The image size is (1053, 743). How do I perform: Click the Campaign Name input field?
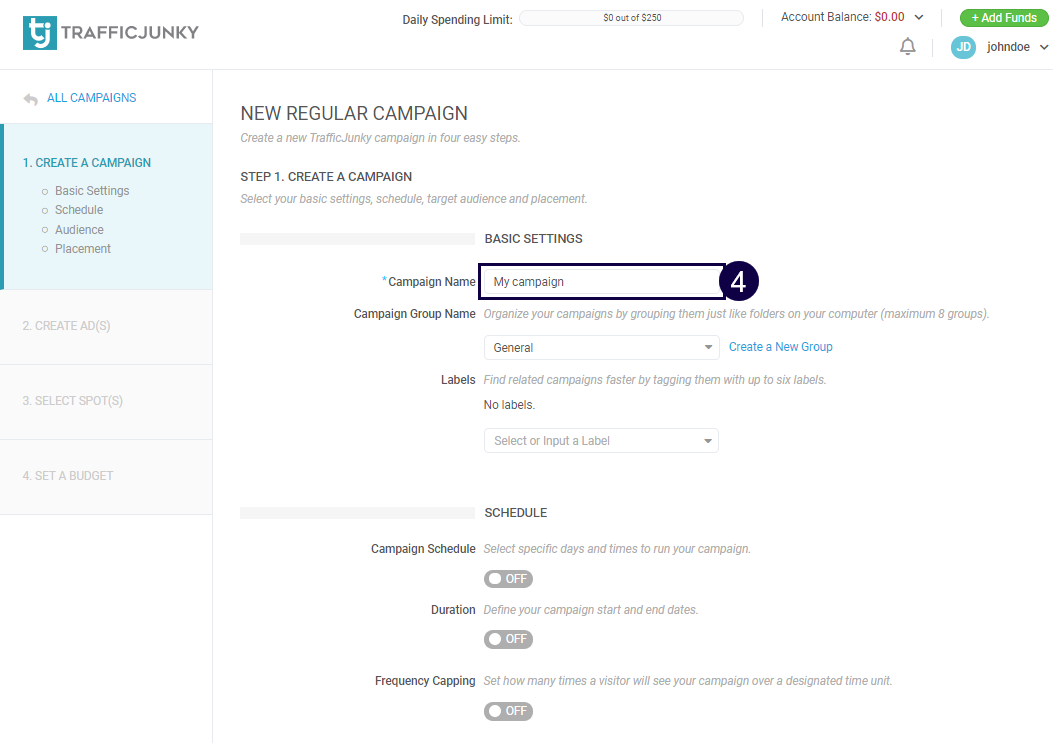point(598,282)
